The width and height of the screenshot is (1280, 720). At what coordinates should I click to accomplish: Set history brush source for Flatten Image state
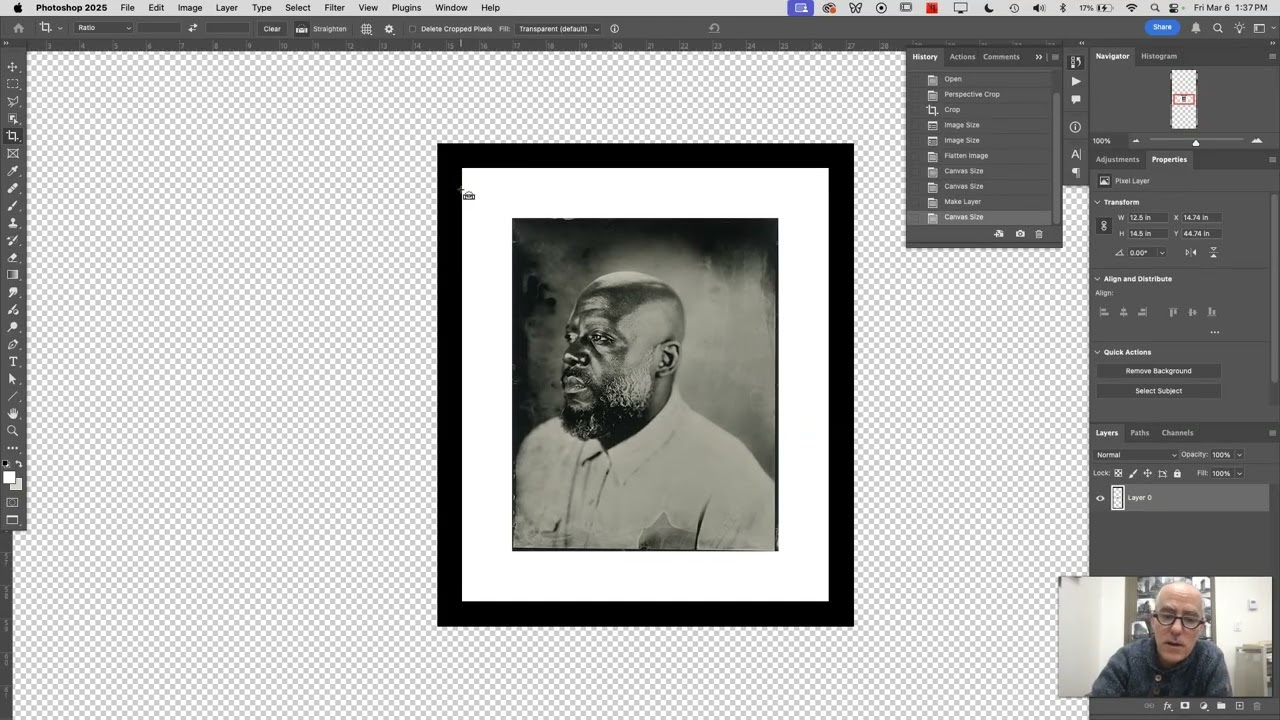coord(916,156)
